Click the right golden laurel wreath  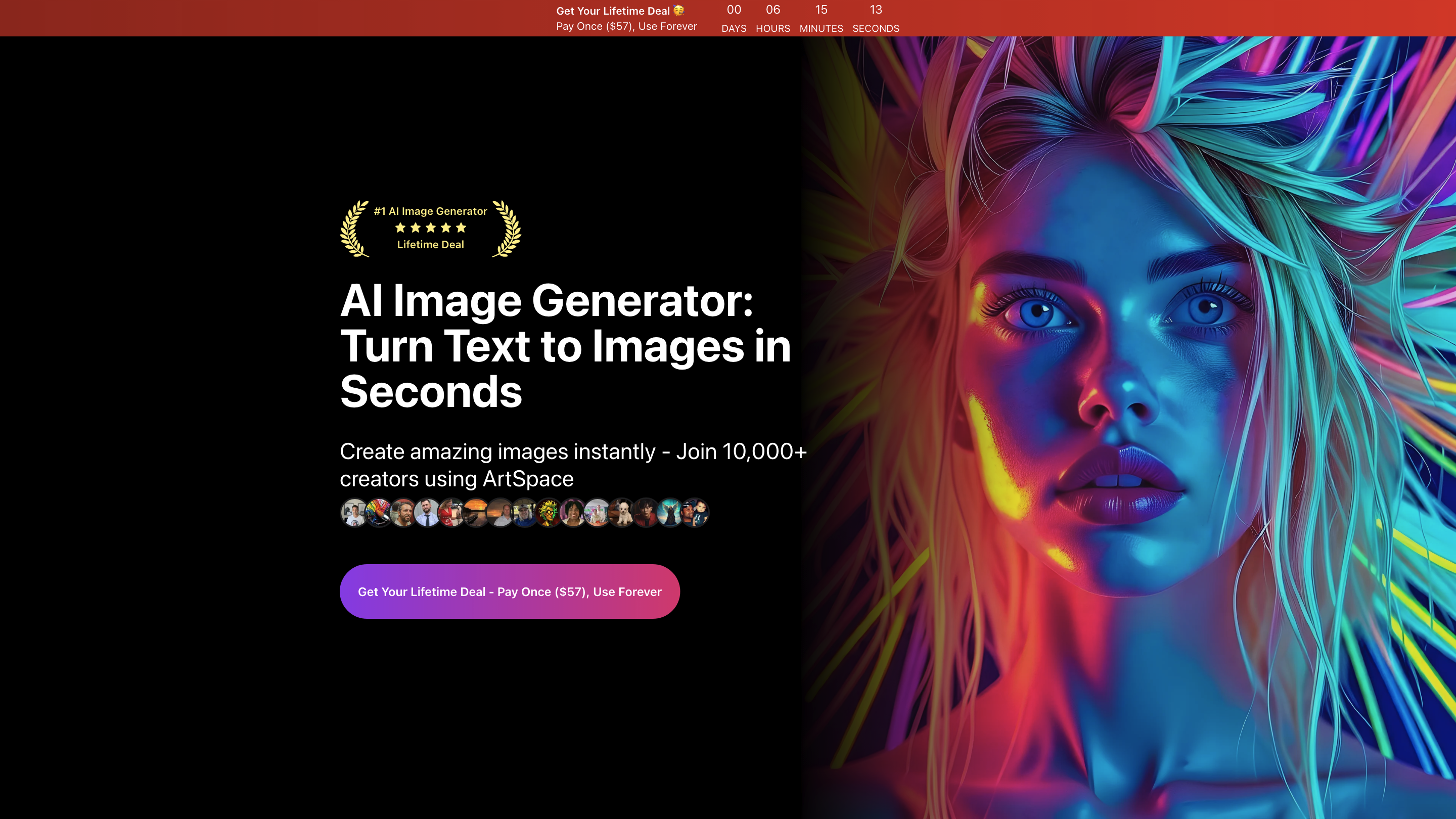click(x=507, y=229)
